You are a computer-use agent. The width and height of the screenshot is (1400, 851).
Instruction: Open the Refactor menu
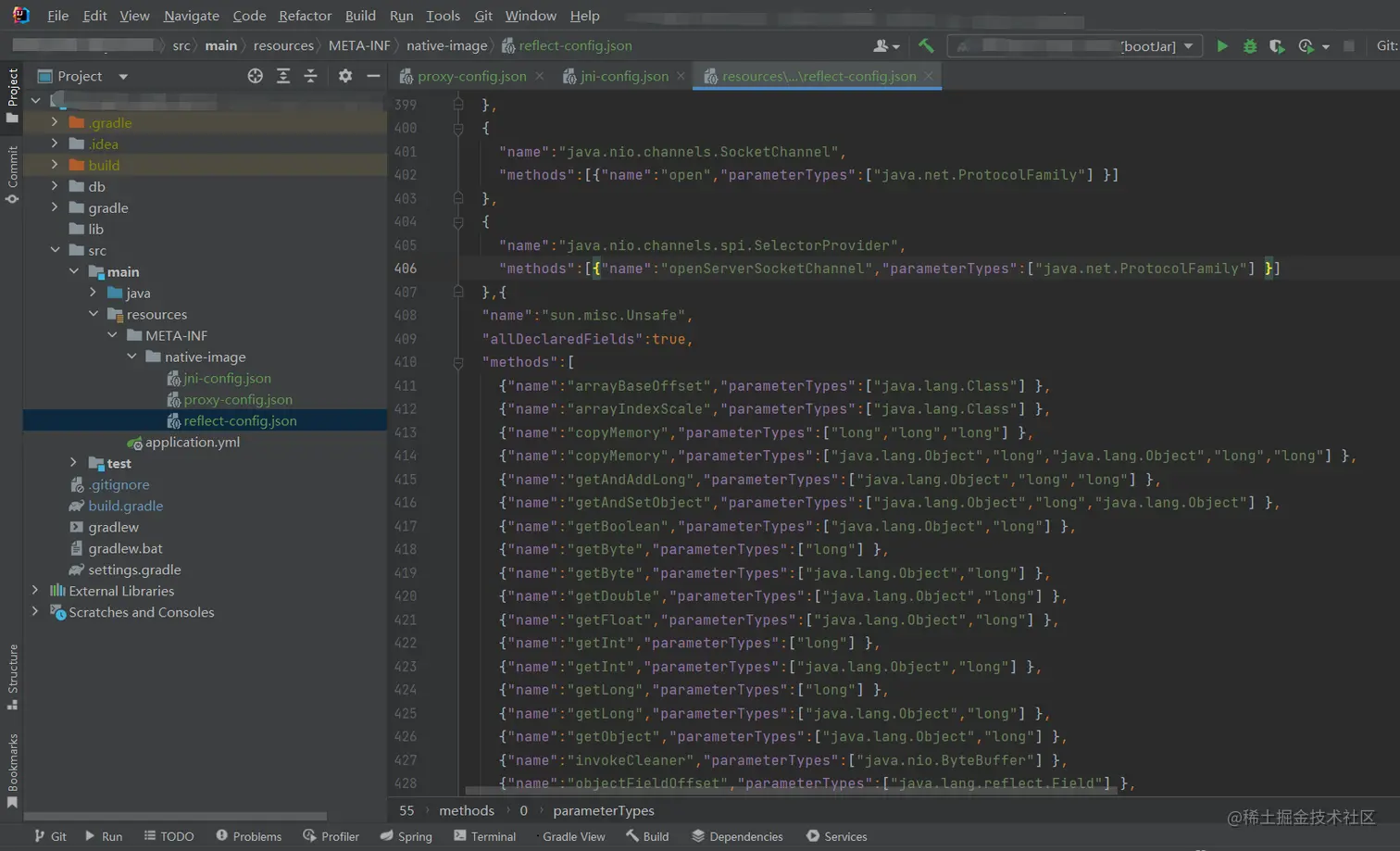(x=305, y=16)
